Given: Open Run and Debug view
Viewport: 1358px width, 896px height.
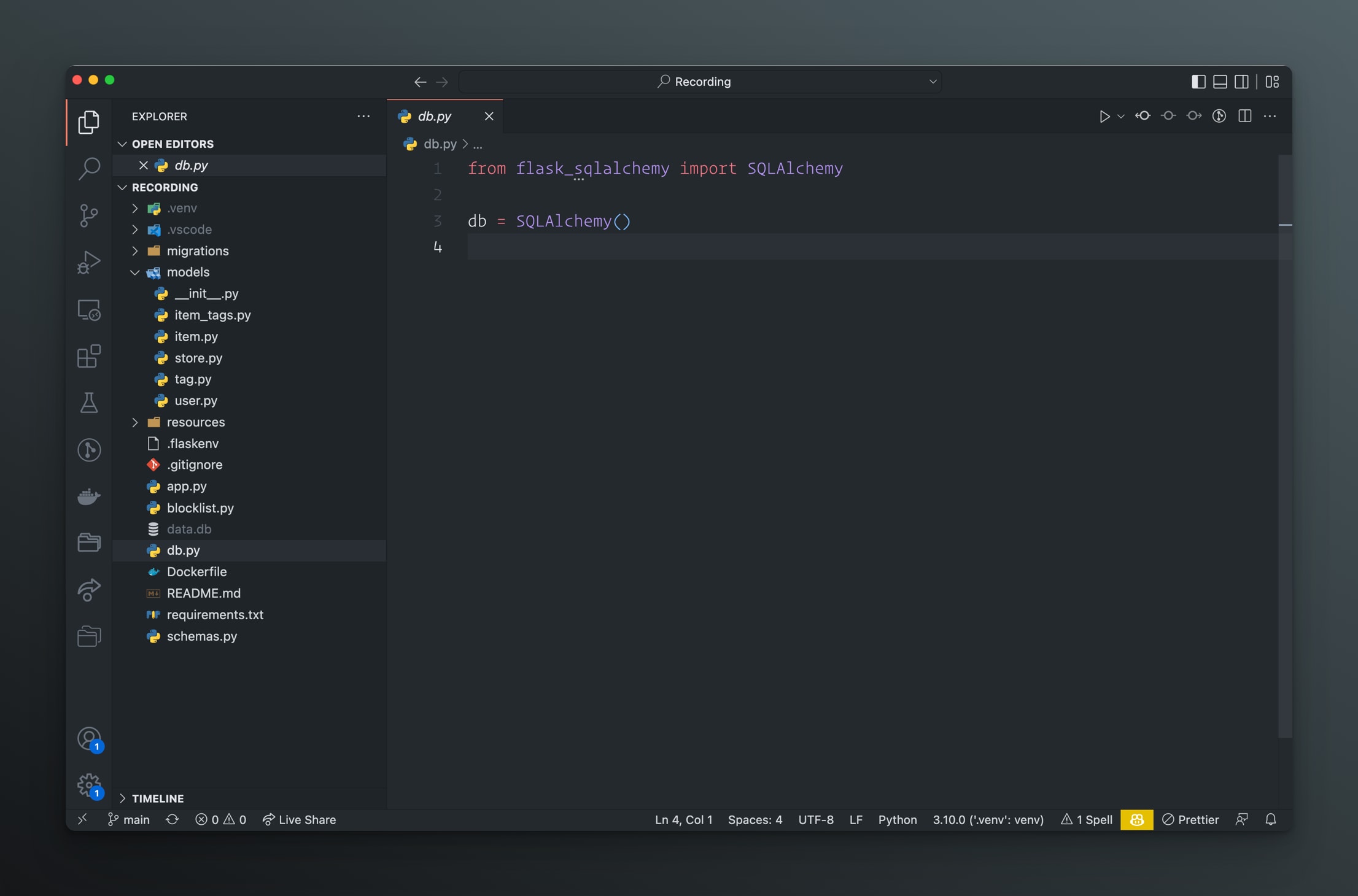Looking at the screenshot, I should pos(89,262).
